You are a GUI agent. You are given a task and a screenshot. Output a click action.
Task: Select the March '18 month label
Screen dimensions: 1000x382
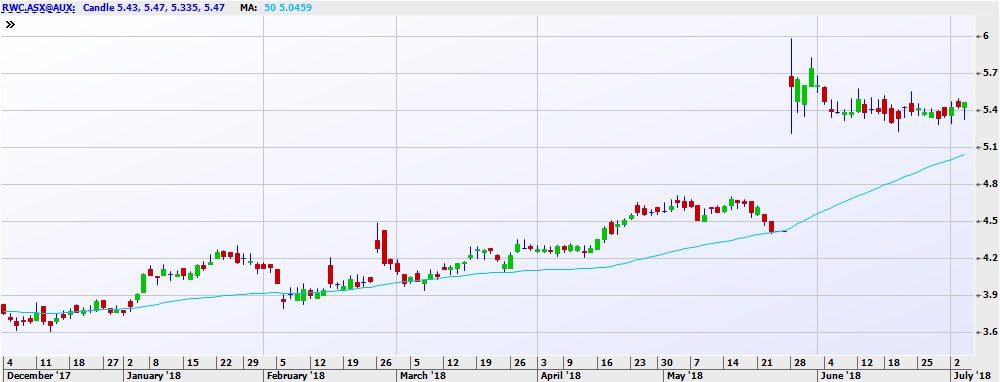point(423,376)
